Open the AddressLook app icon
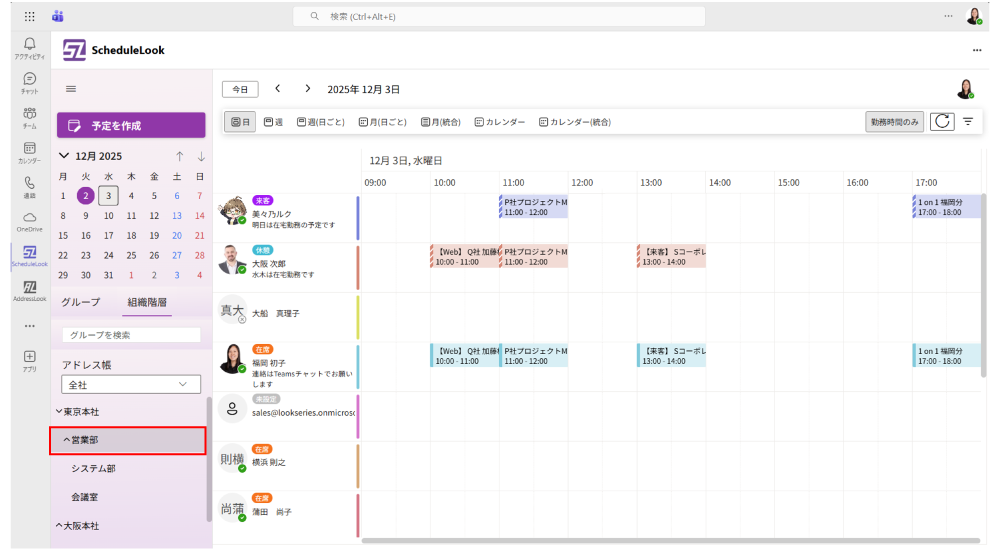Screen dimensions: 1000x551 (29, 290)
